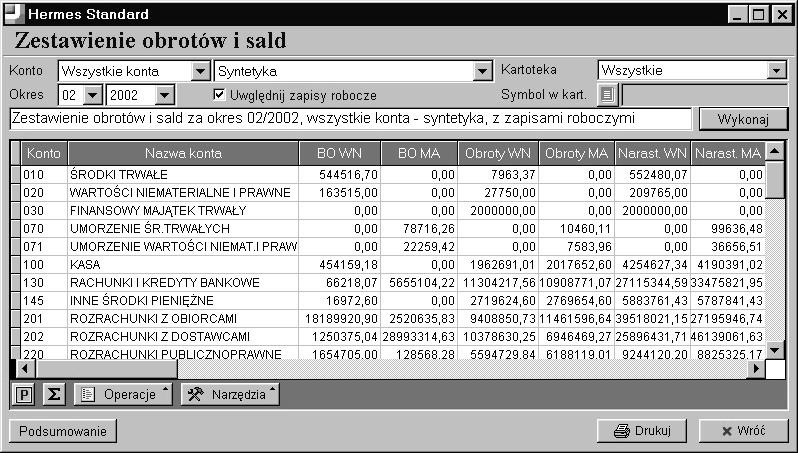Viewport: 798px width, 453px height.
Task: Select row RACHUNKI I KREDYTY BANKOWE
Action: (392, 282)
